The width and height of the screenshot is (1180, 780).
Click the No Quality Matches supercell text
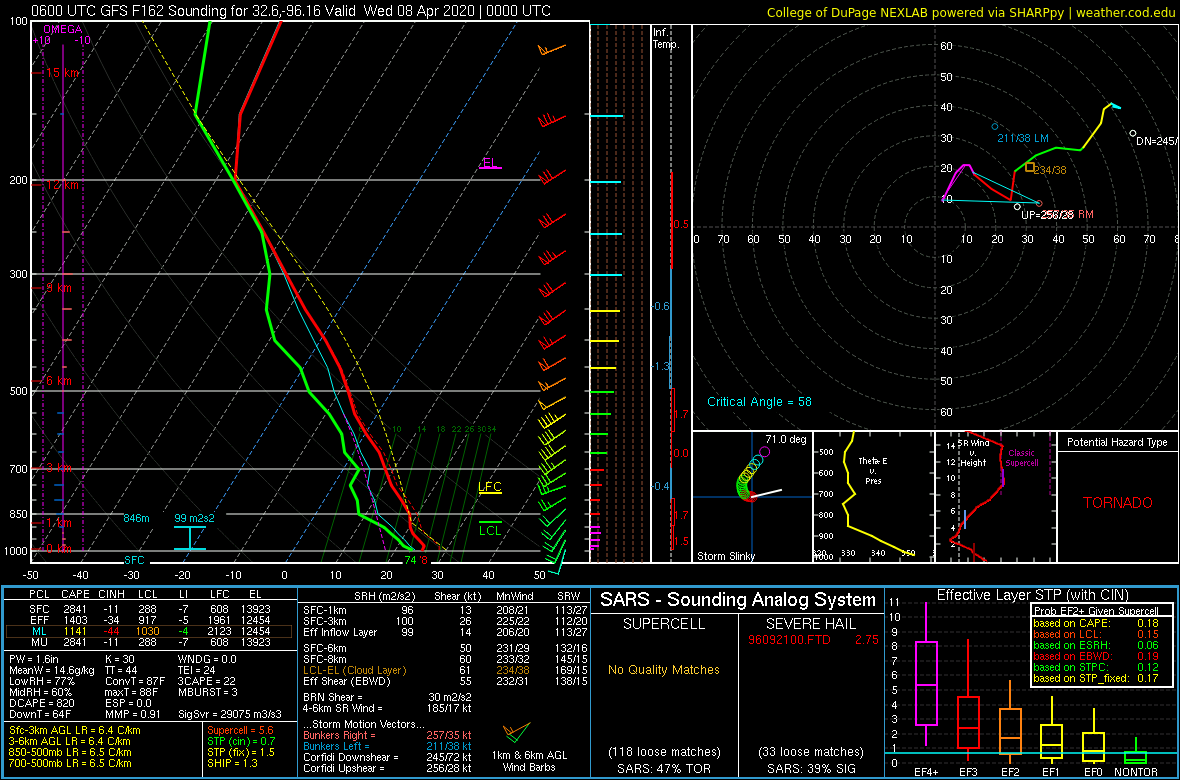pos(664,669)
